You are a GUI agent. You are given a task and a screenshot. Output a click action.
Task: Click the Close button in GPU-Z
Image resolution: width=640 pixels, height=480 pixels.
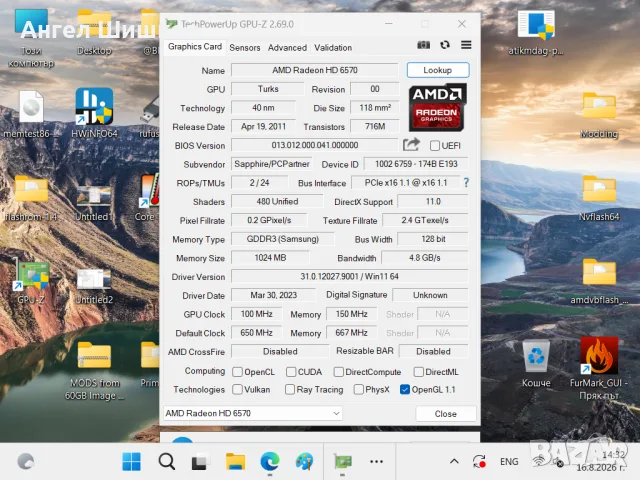point(445,413)
